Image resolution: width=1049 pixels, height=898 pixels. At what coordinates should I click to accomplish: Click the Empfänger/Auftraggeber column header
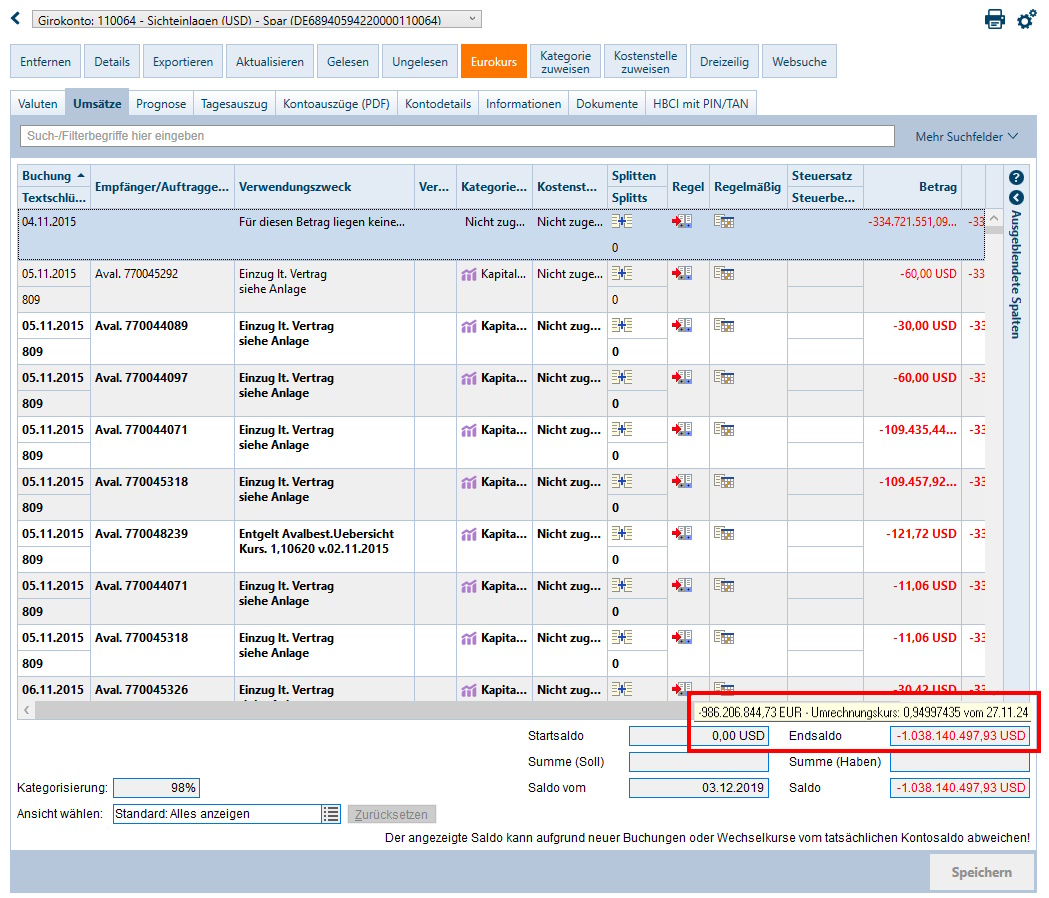[162, 187]
